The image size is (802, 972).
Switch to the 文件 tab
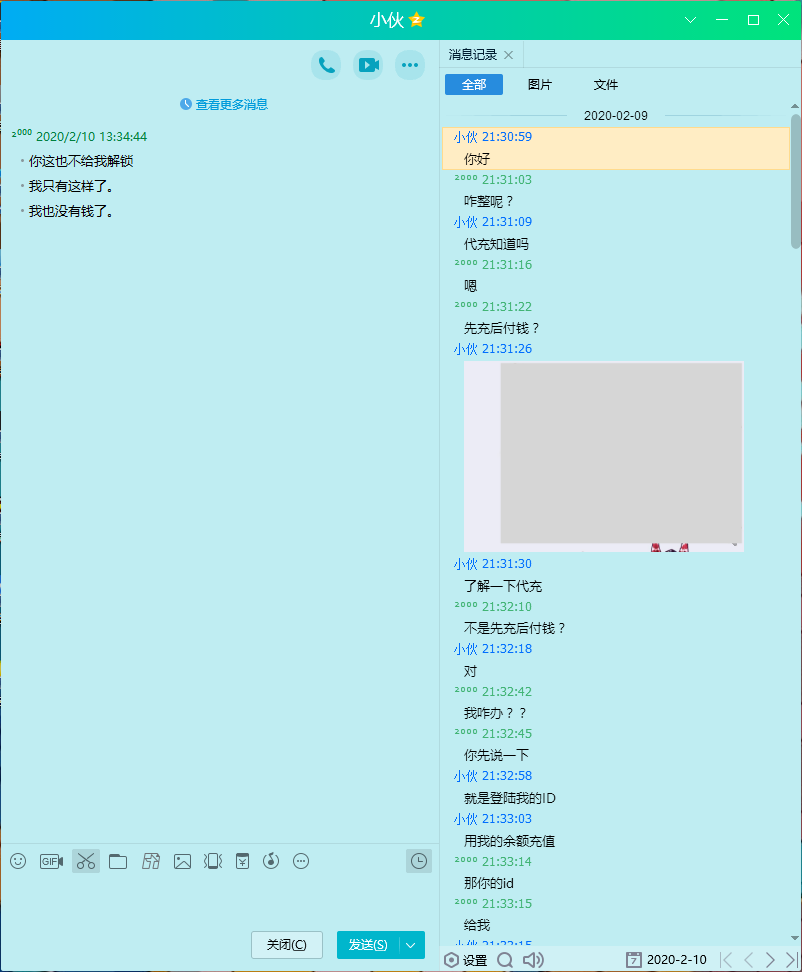[606, 85]
